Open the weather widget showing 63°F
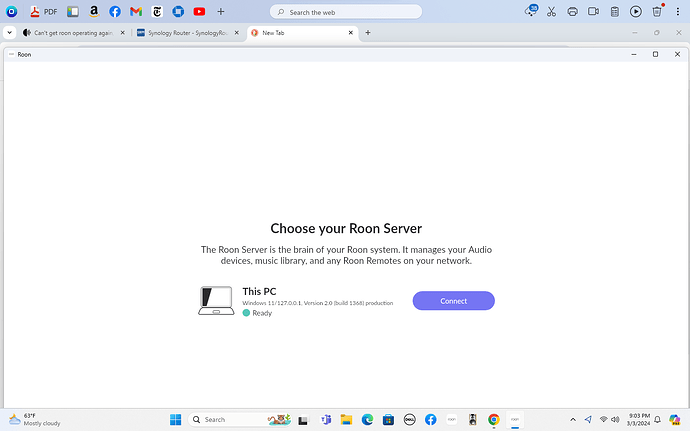Screen dimensions: 690x431 click(34, 420)
